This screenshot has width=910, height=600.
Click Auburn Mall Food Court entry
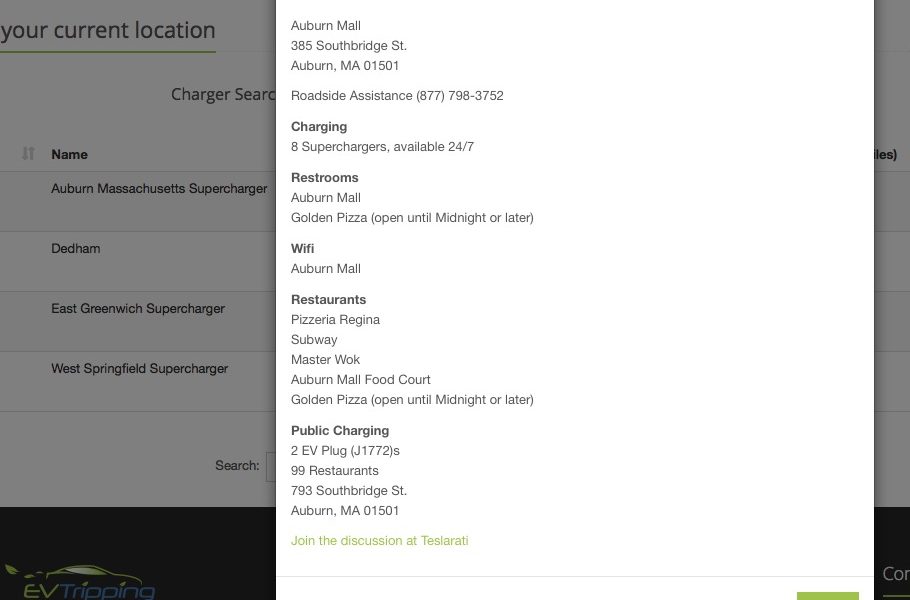(360, 379)
